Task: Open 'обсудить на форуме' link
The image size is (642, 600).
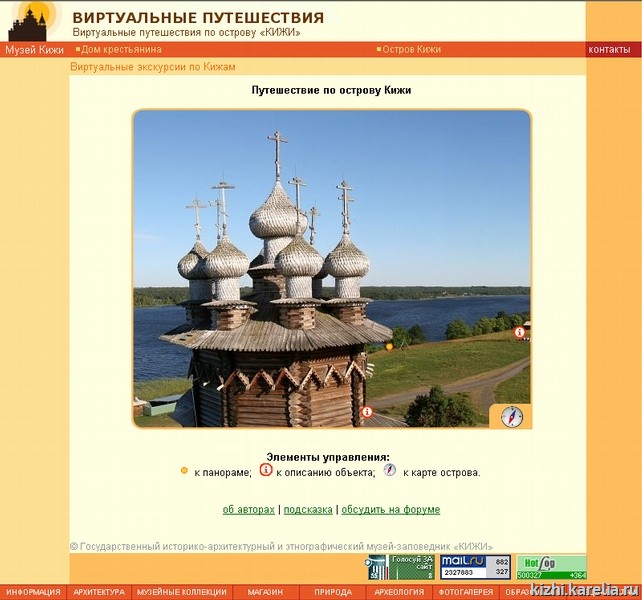Action: tap(390, 510)
